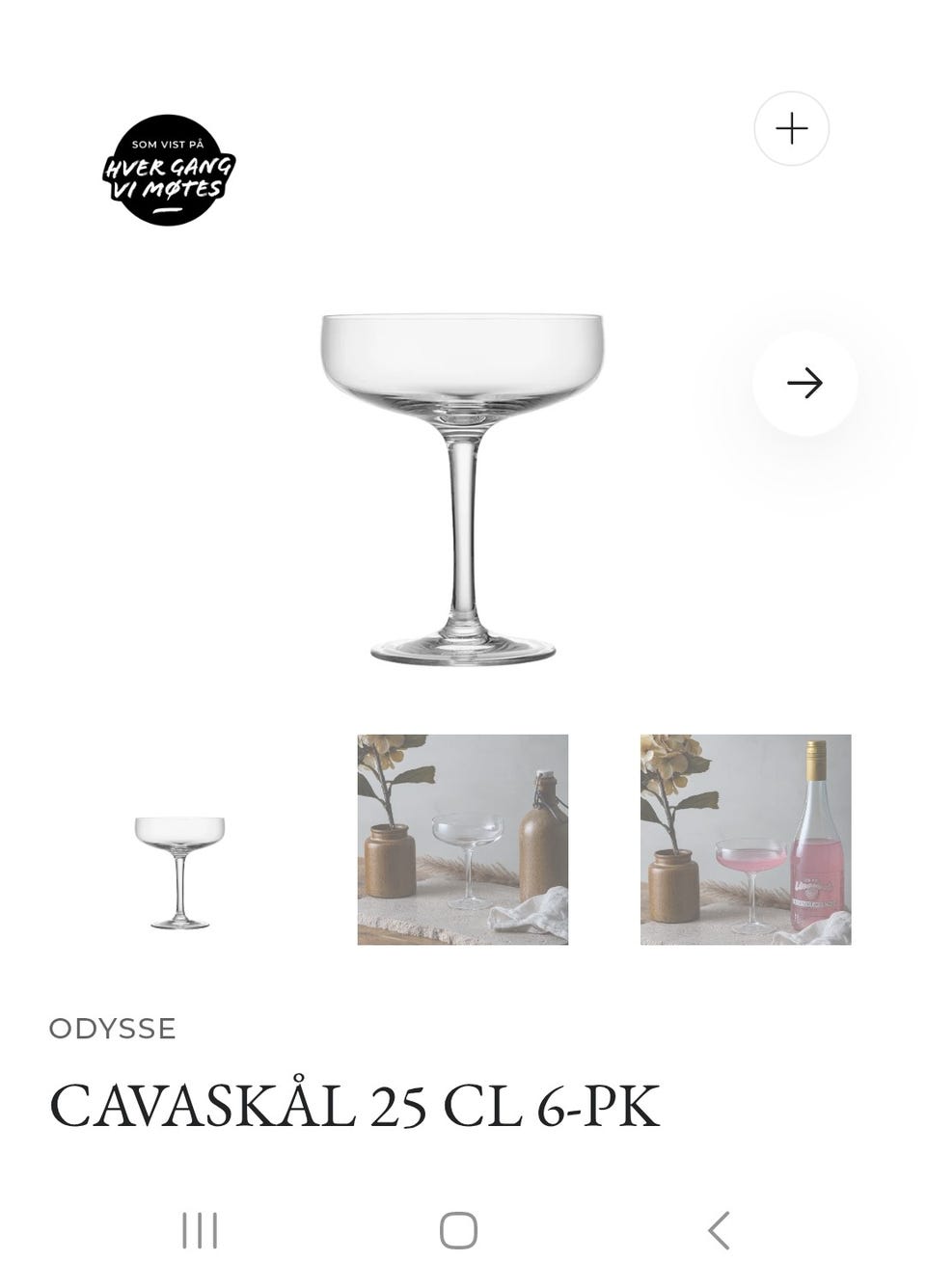Tap the plus icon to enlarge image
Viewport: 926px width, 1288px height.
(x=791, y=128)
